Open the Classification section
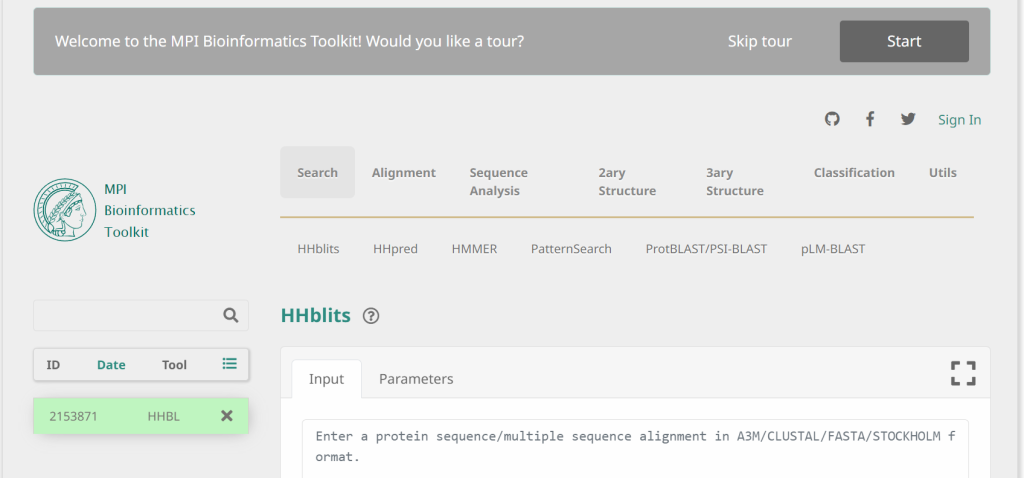This screenshot has width=1024, height=478. pyautogui.click(x=854, y=173)
